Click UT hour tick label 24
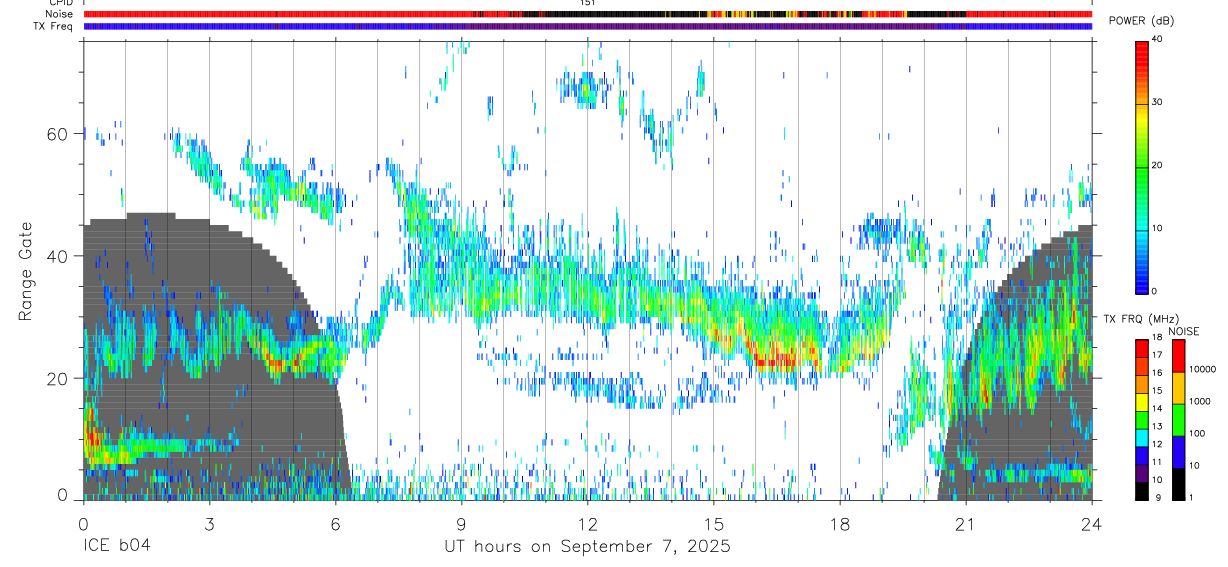 tap(1092, 523)
